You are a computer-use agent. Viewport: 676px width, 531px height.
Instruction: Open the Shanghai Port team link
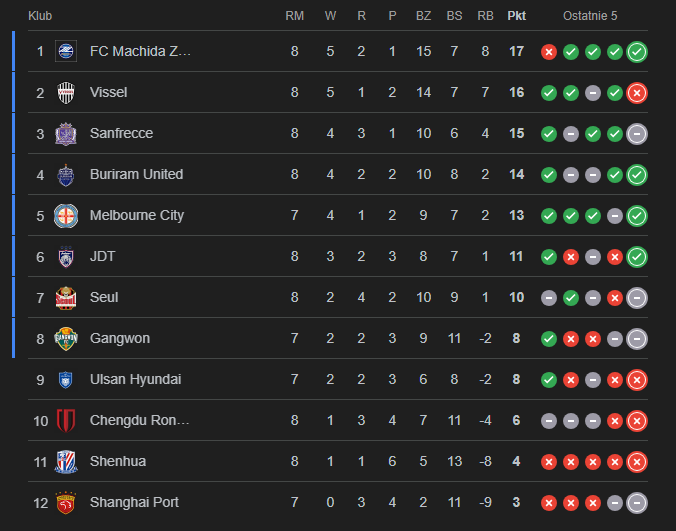pyautogui.click(x=134, y=502)
